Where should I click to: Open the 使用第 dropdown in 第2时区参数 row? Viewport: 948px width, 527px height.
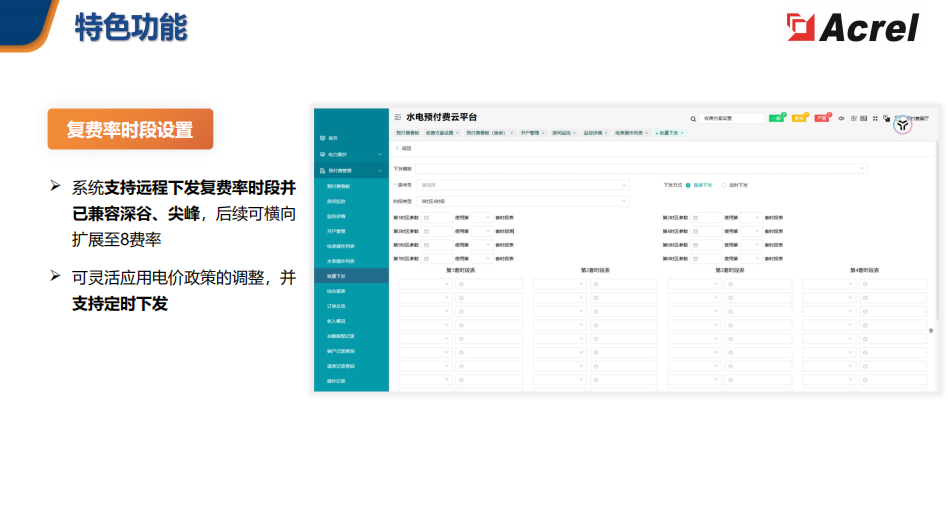coord(751,218)
